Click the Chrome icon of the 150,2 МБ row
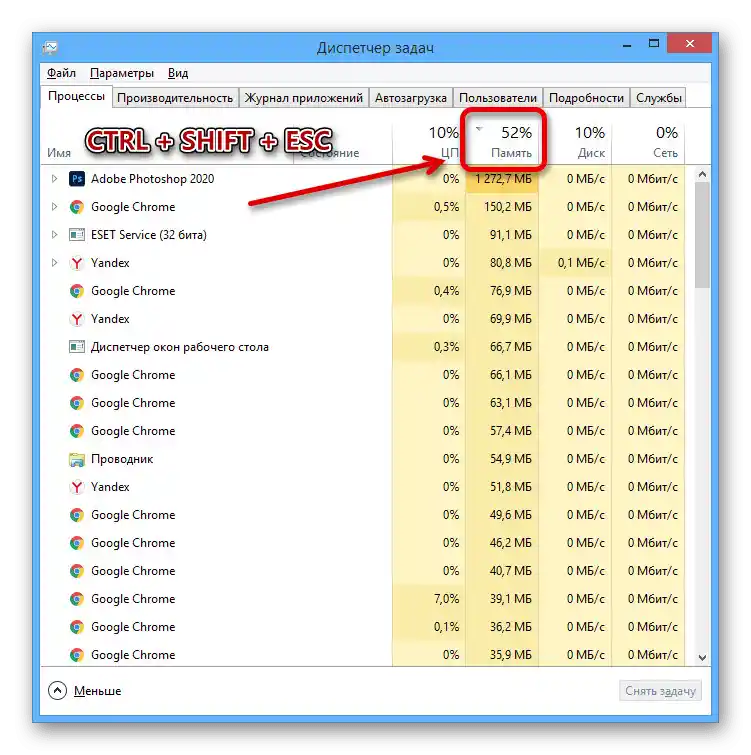 (x=77, y=207)
